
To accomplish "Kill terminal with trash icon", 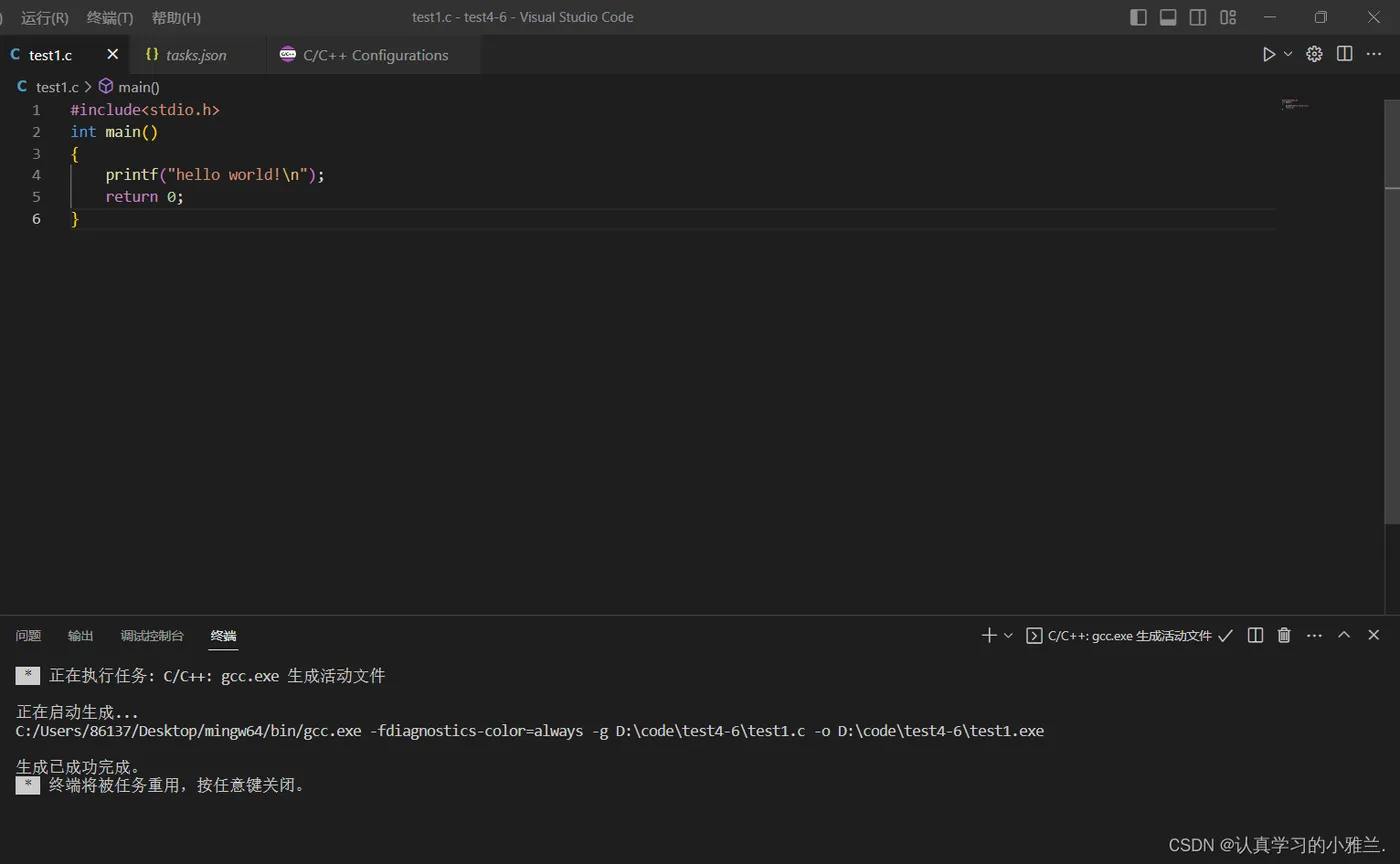I will pyautogui.click(x=1284, y=635).
